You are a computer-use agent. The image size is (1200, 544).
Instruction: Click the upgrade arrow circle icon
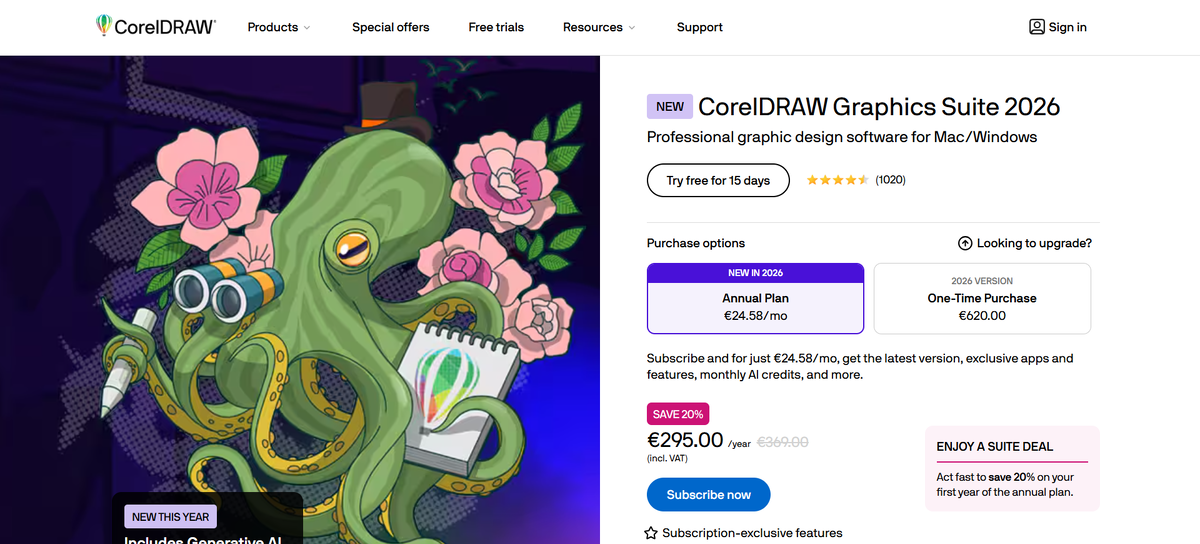[x=965, y=243]
